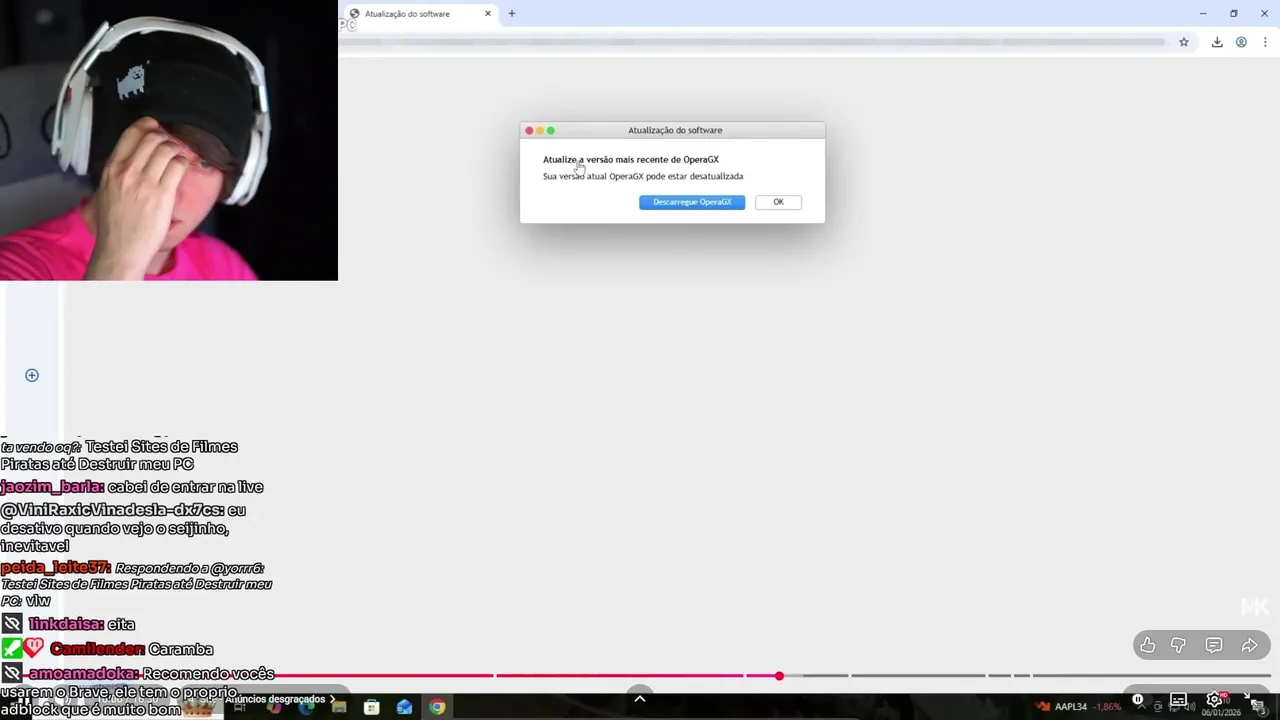Open the browser downloads icon
The width and height of the screenshot is (1280, 720).
(1217, 42)
